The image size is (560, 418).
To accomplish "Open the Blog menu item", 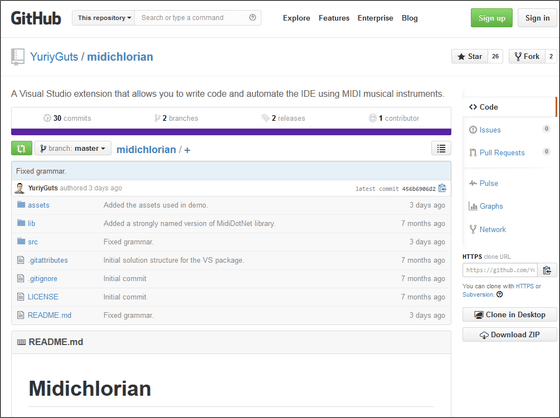I will [x=409, y=18].
